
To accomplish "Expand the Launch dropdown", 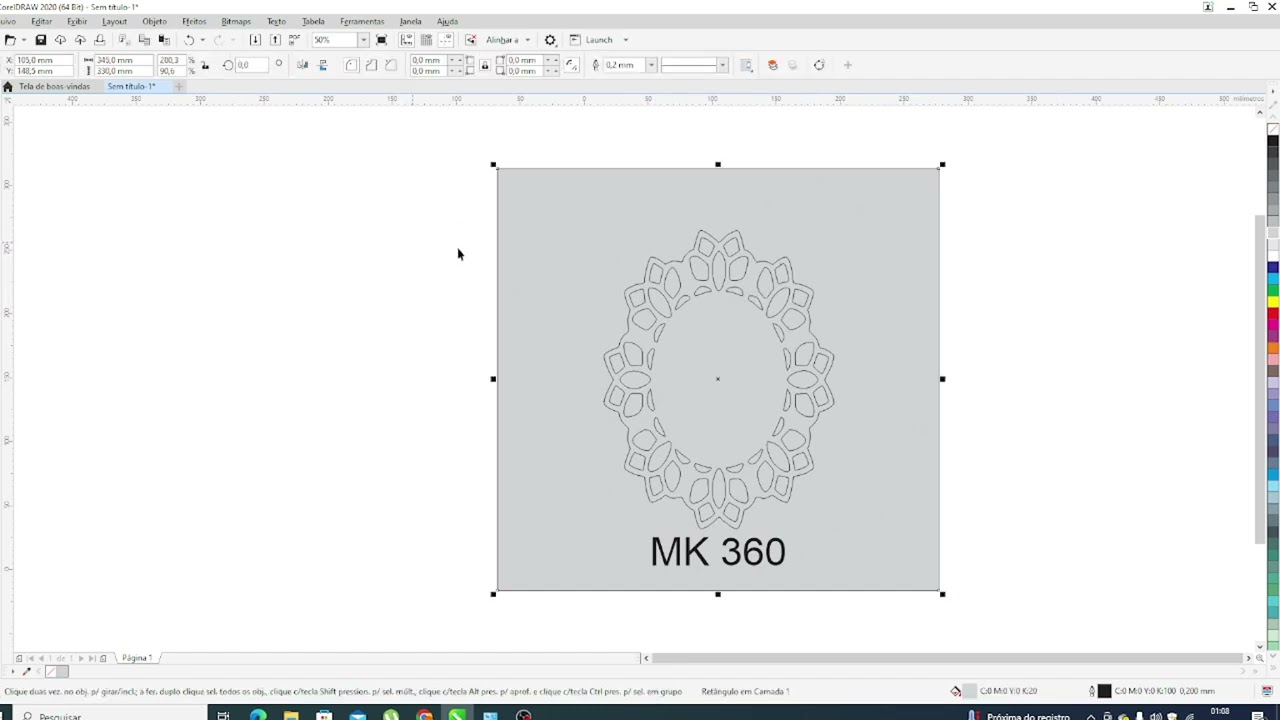I will click(625, 40).
